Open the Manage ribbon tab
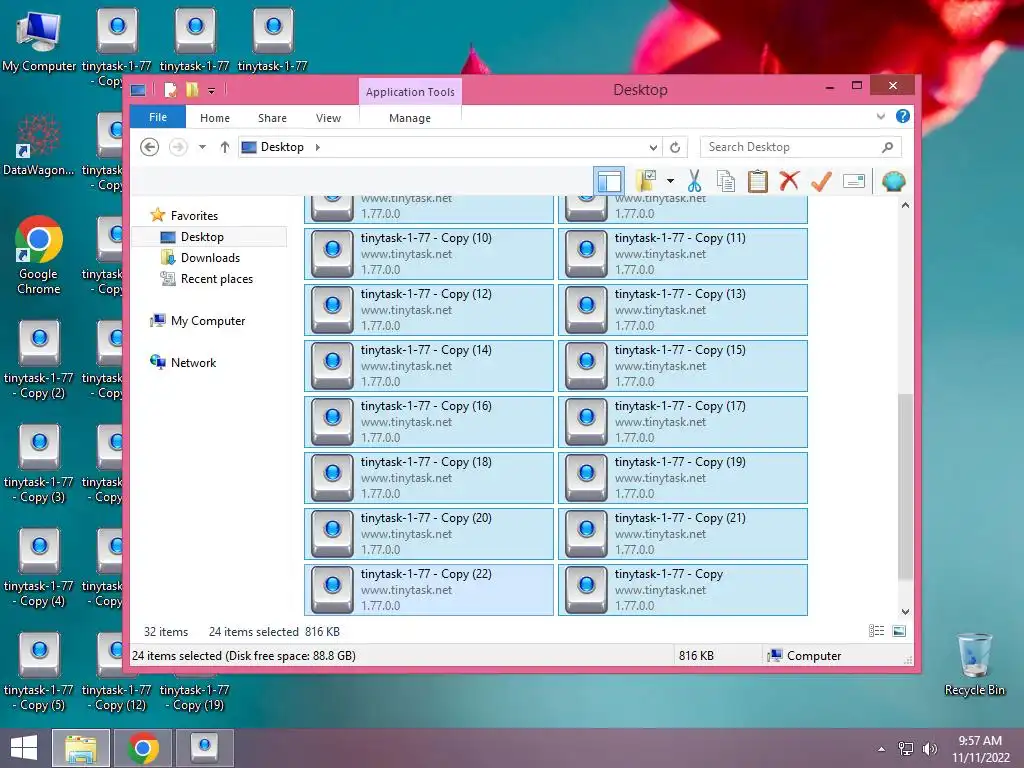Image resolution: width=1024 pixels, height=768 pixels. [x=409, y=118]
